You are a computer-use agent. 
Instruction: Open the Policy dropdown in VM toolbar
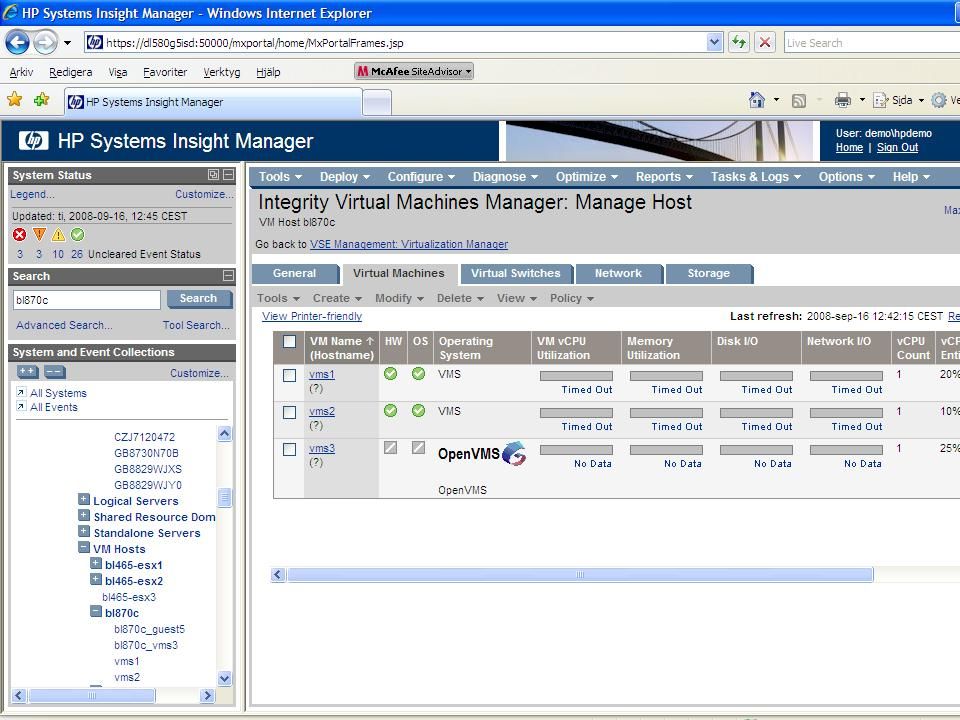(x=572, y=298)
